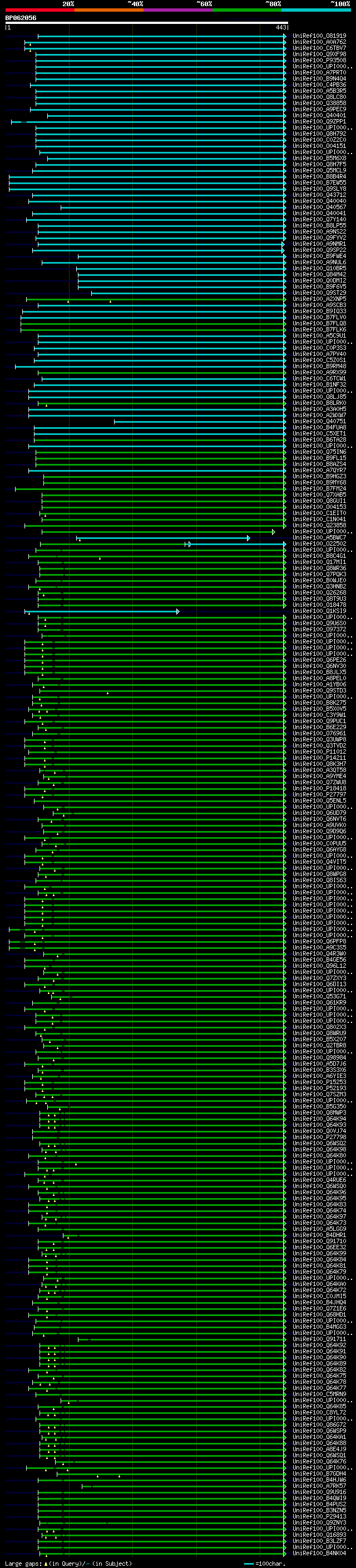Select hit label UniRef100_Q38858

click(319, 103)
